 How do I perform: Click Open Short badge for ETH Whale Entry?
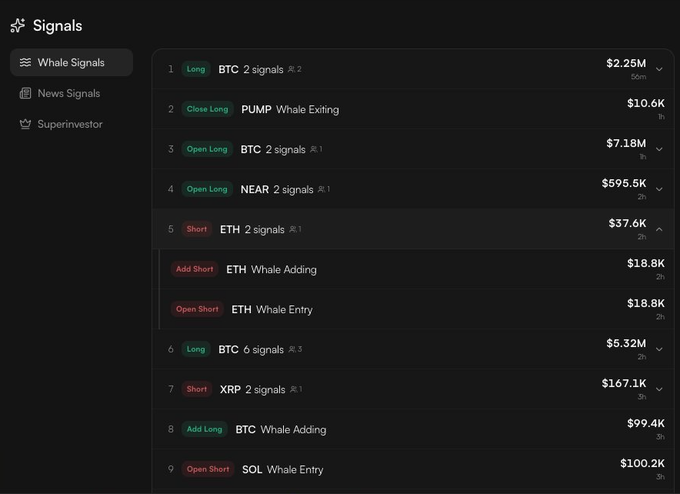197,309
